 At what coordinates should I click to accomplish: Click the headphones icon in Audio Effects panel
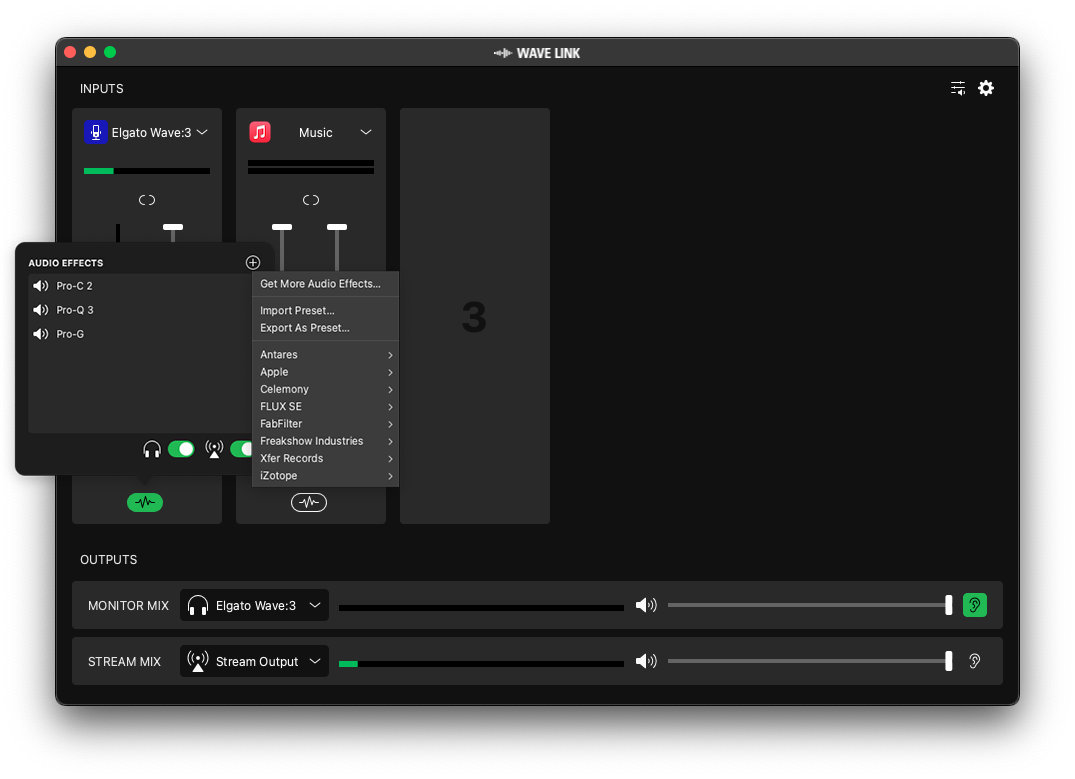click(x=152, y=449)
